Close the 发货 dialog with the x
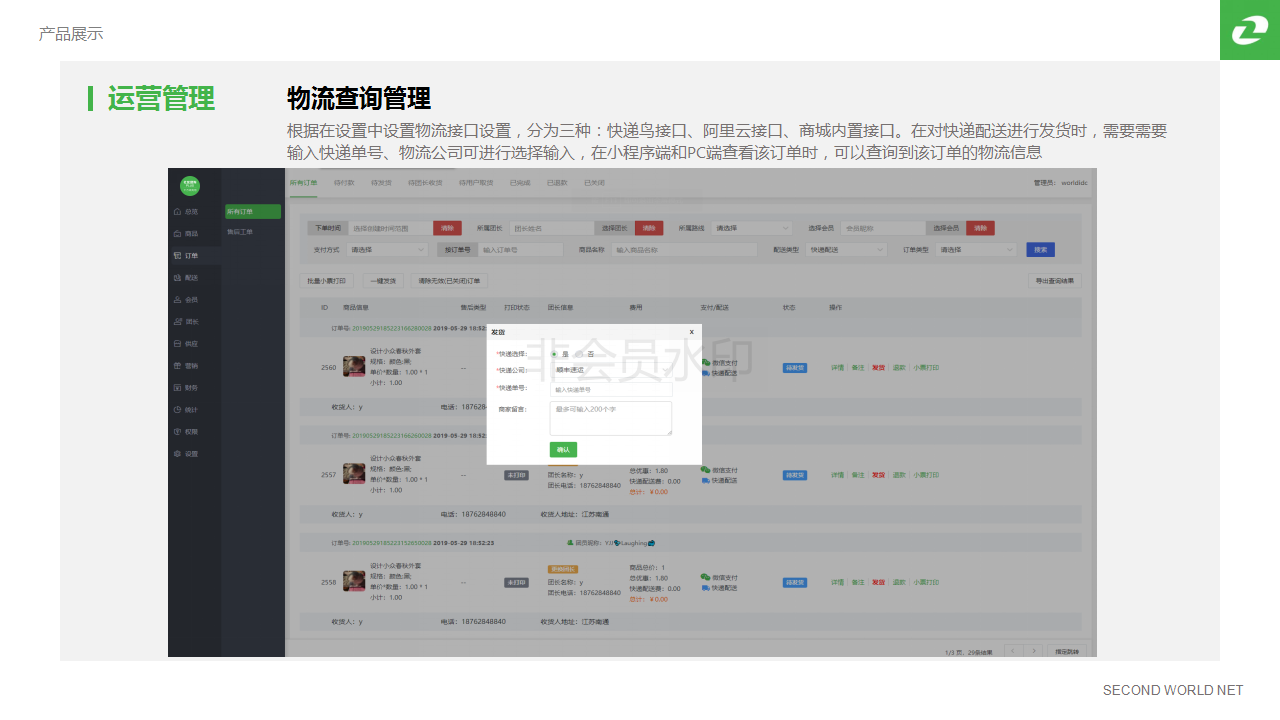 [x=691, y=332]
